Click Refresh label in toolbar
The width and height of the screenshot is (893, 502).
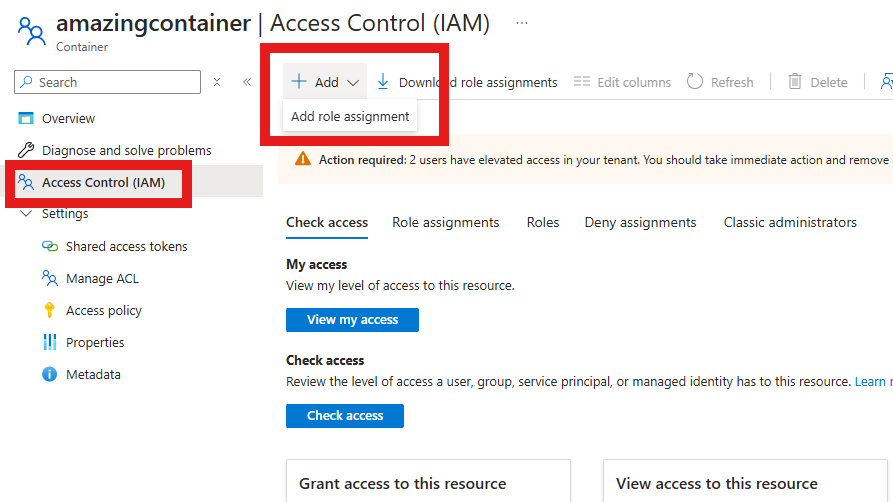[732, 82]
